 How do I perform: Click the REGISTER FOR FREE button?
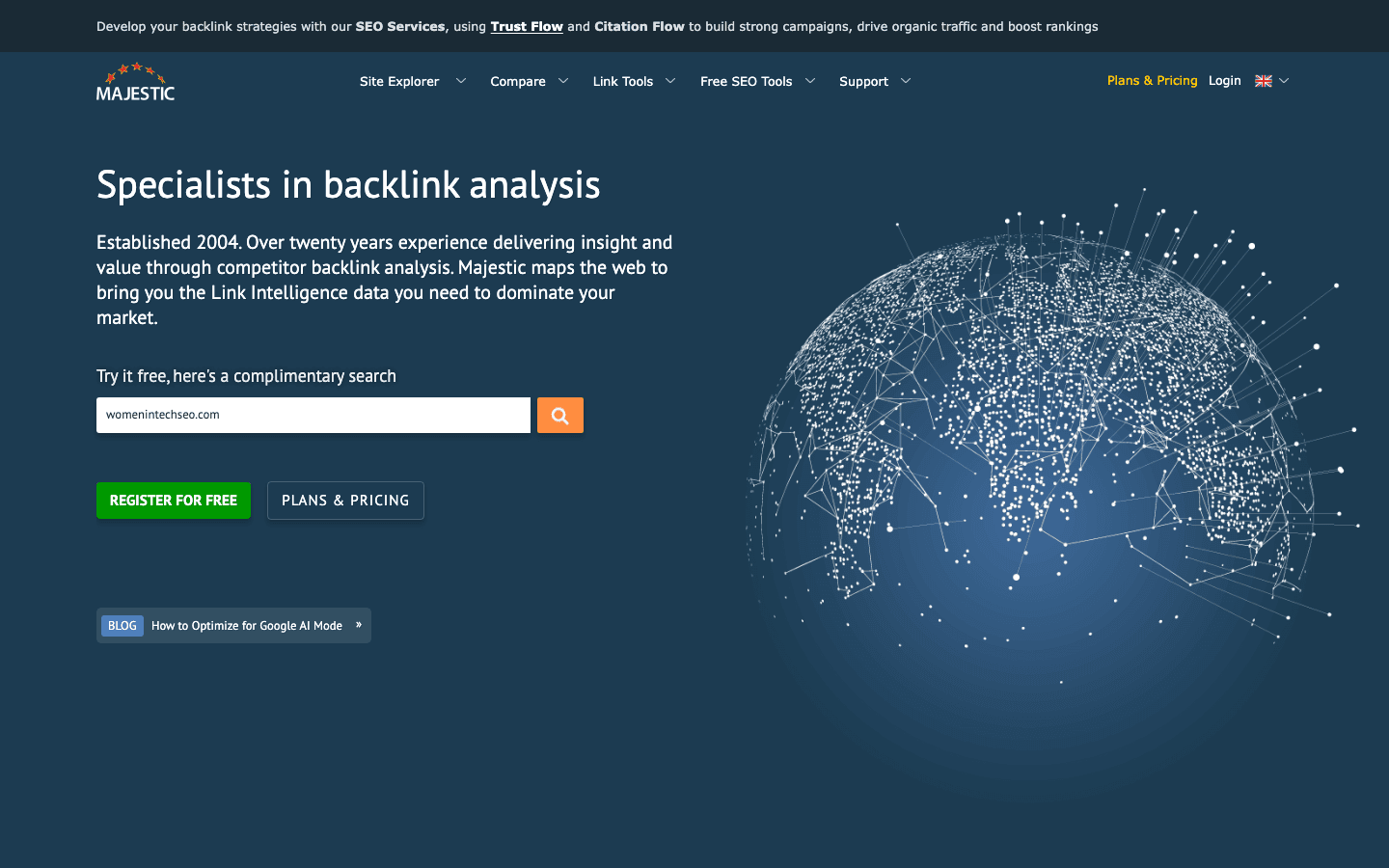(x=173, y=500)
